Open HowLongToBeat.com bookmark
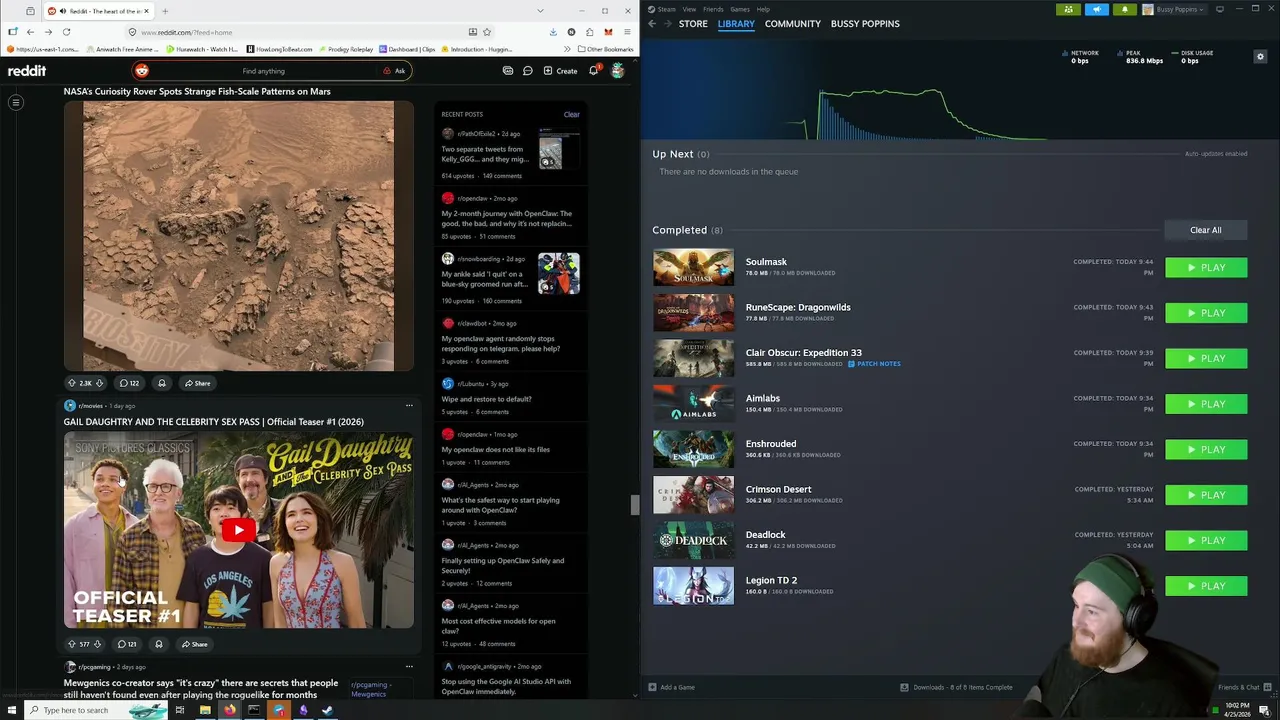The width and height of the screenshot is (1280, 720). coord(280,49)
